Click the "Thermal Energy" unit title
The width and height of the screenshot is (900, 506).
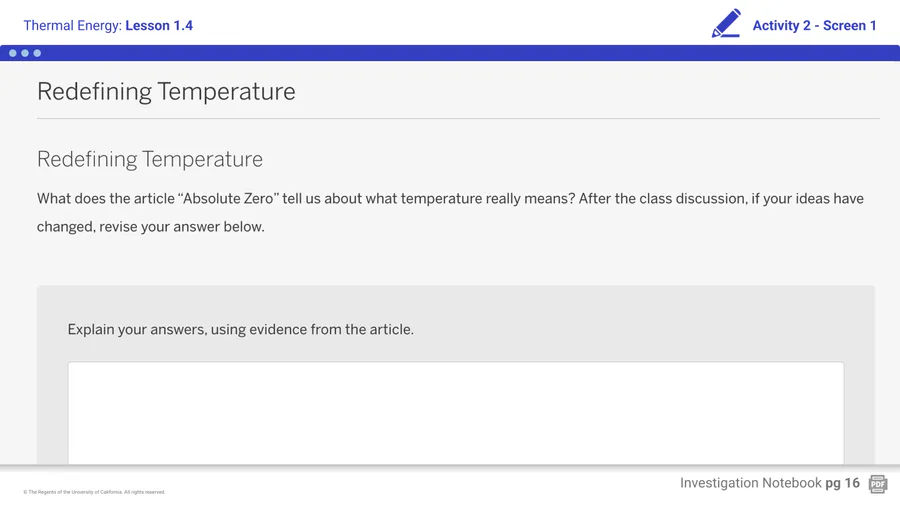point(71,25)
